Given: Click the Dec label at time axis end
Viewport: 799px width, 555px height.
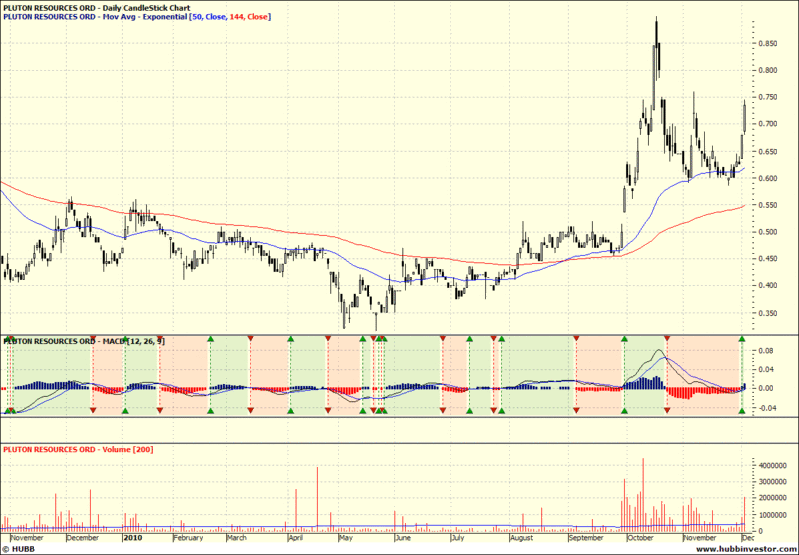Looking at the screenshot, I should pyautogui.click(x=748, y=538).
